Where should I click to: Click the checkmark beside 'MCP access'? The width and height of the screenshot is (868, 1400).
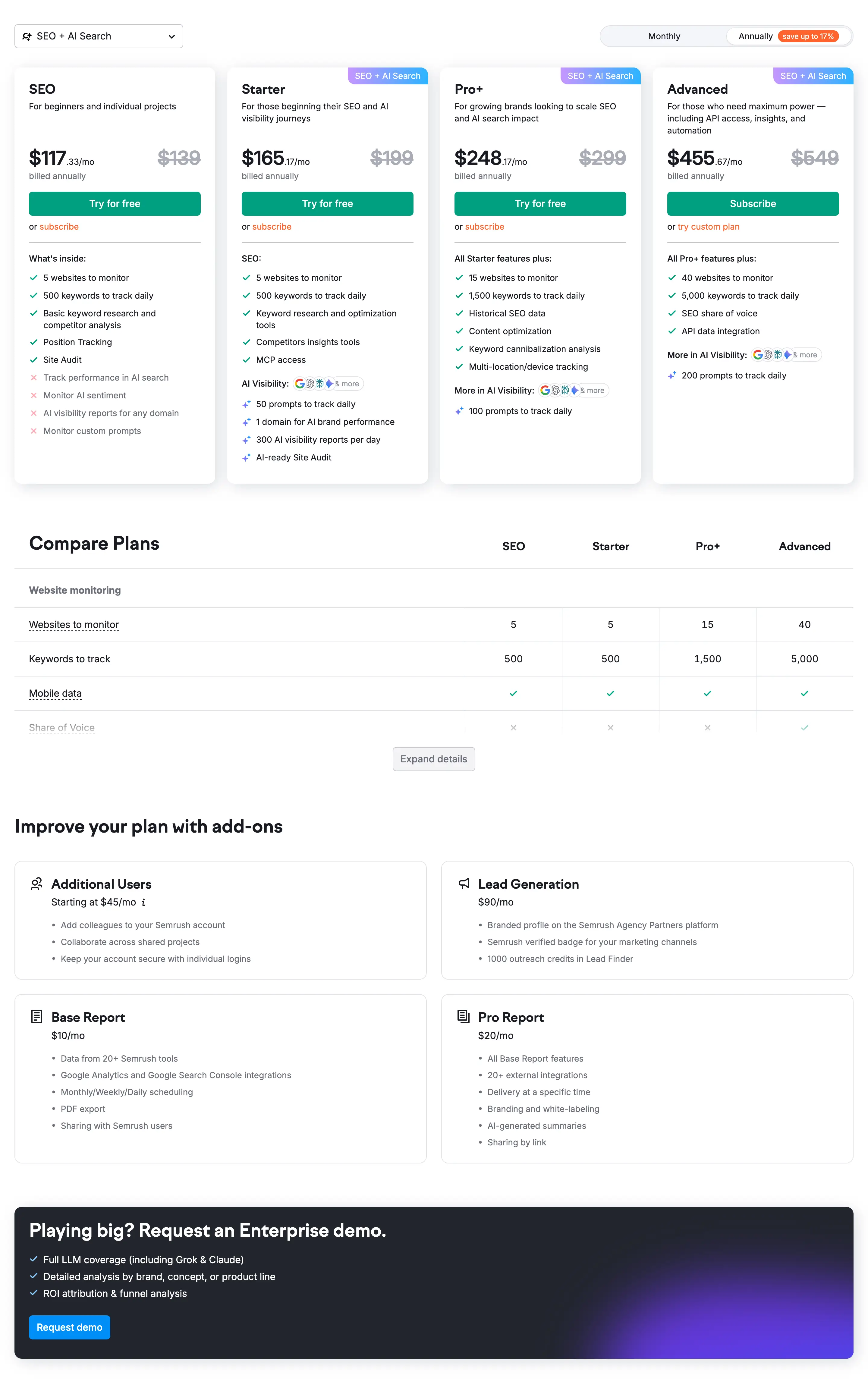tap(246, 360)
